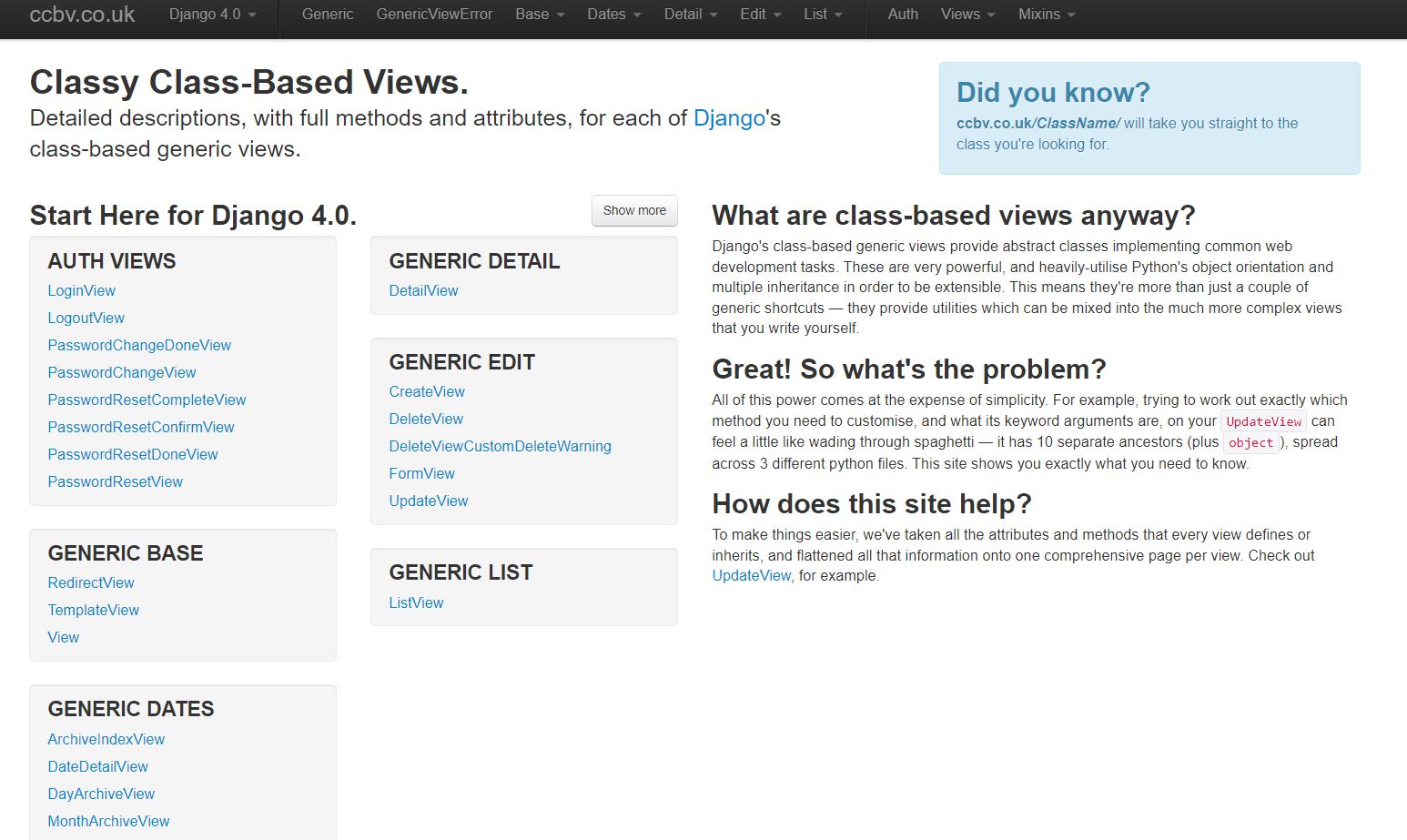Open the LoginView page
The width and height of the screenshot is (1407, 840).
pyautogui.click(x=81, y=290)
